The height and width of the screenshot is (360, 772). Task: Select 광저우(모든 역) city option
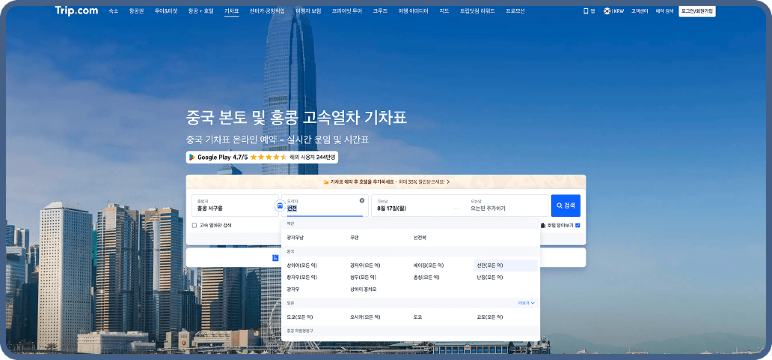(x=365, y=265)
